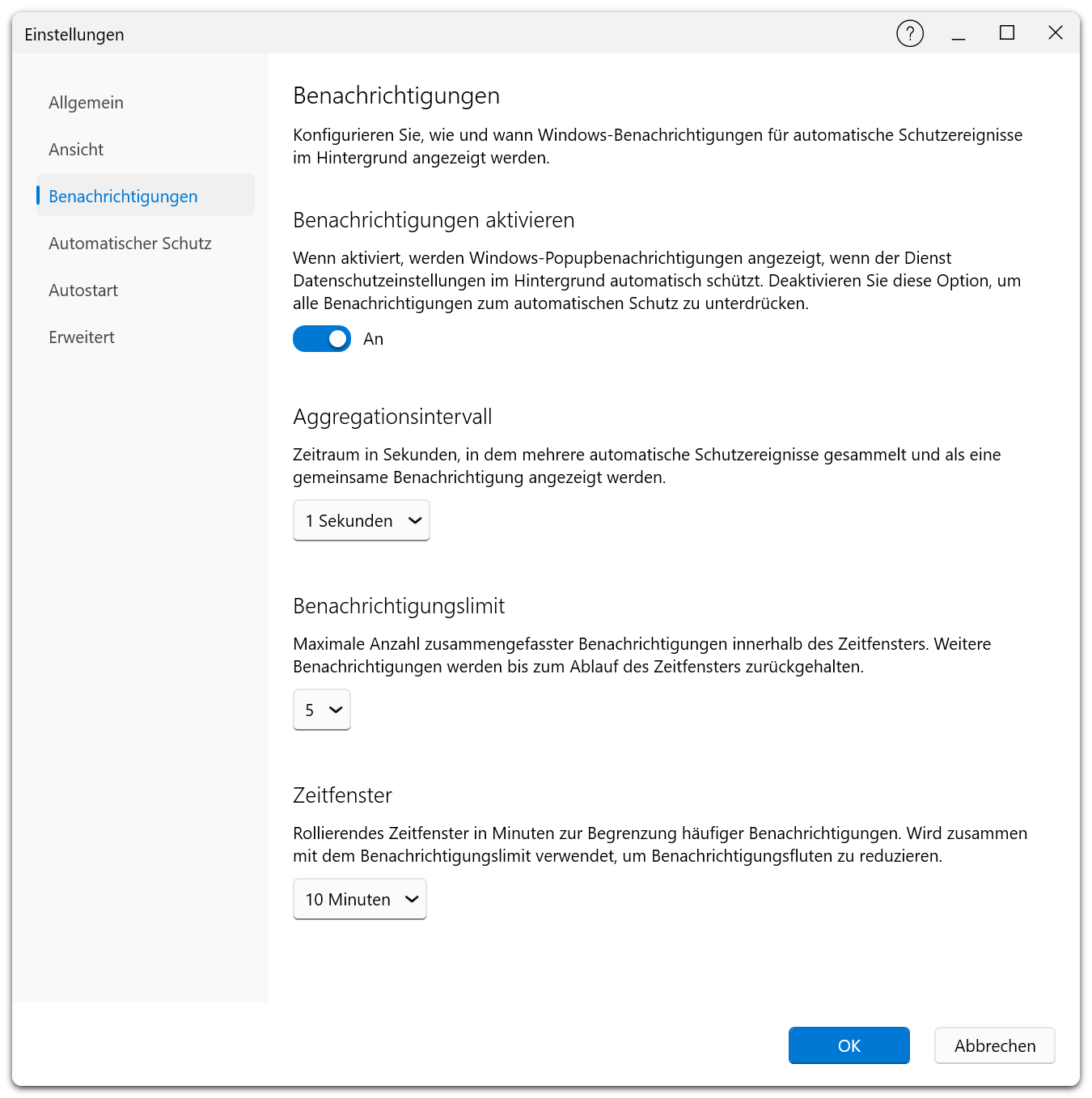
Task: Open the help question mark icon
Action: [x=910, y=33]
